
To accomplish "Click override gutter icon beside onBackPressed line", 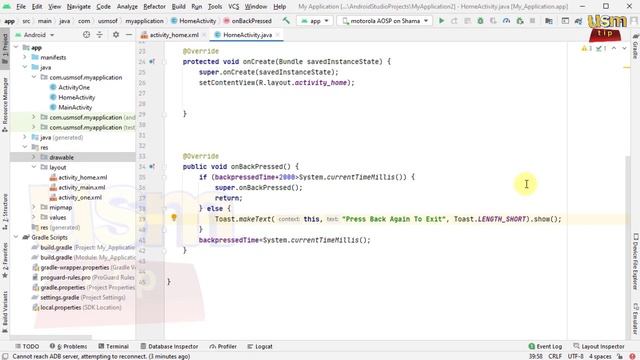I will 151,167.
